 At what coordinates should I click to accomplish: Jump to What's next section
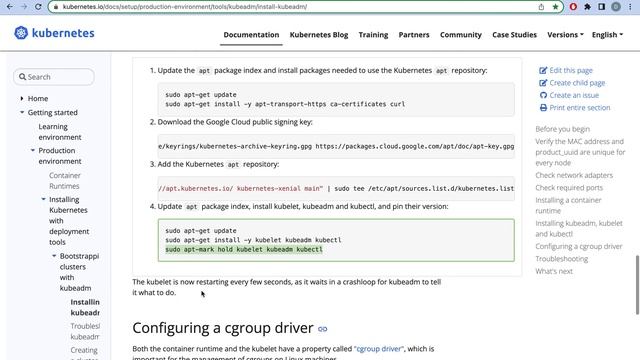(x=554, y=271)
